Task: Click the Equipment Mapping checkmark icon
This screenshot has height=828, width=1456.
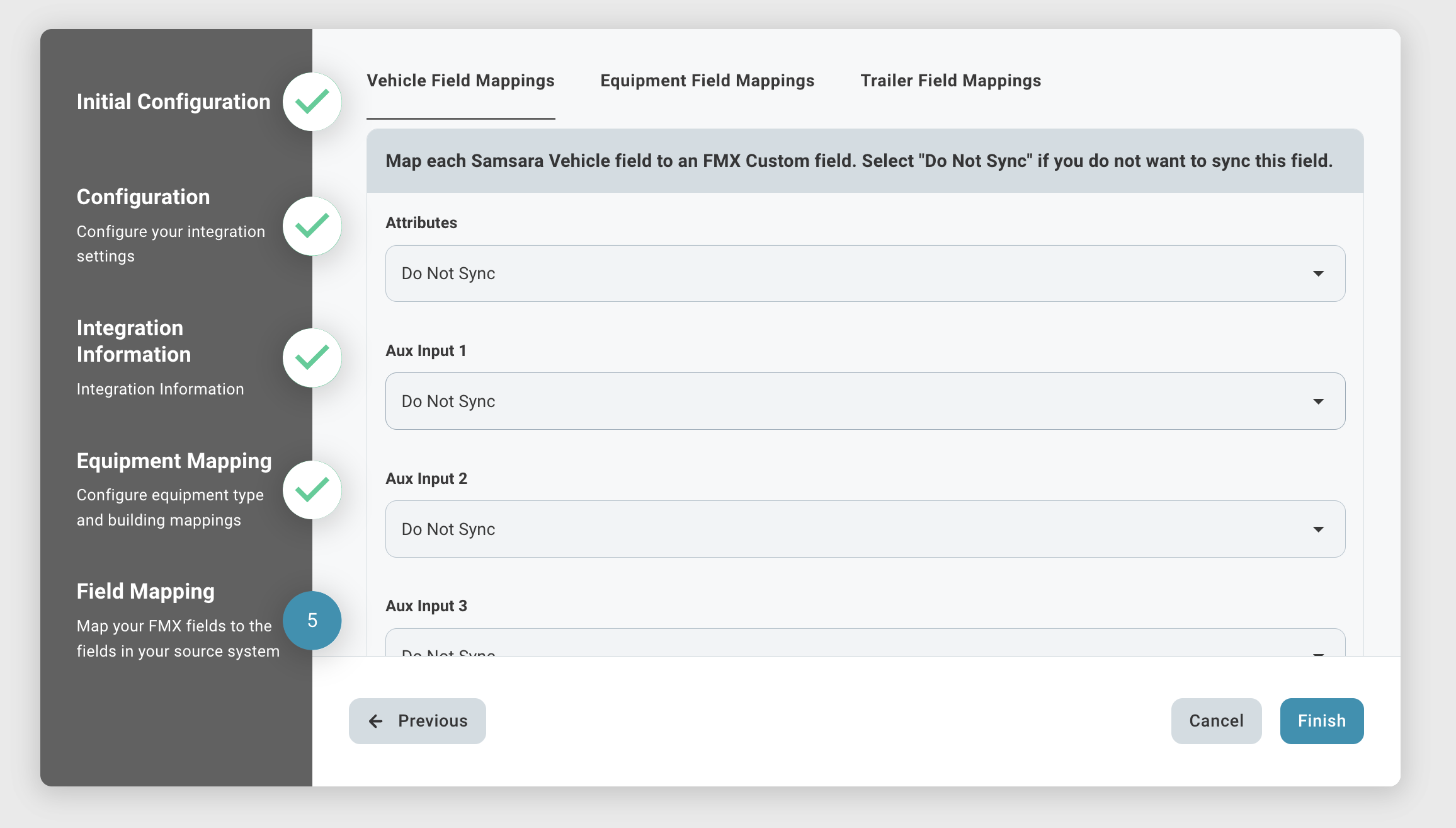Action: [x=312, y=490]
